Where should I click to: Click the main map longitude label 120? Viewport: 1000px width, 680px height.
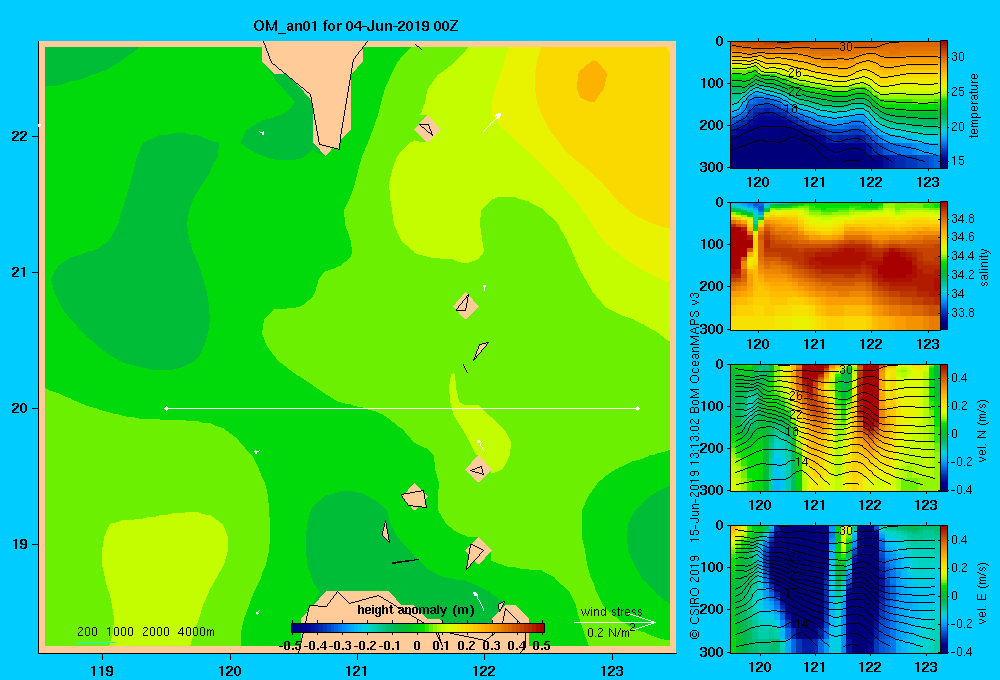click(x=230, y=670)
